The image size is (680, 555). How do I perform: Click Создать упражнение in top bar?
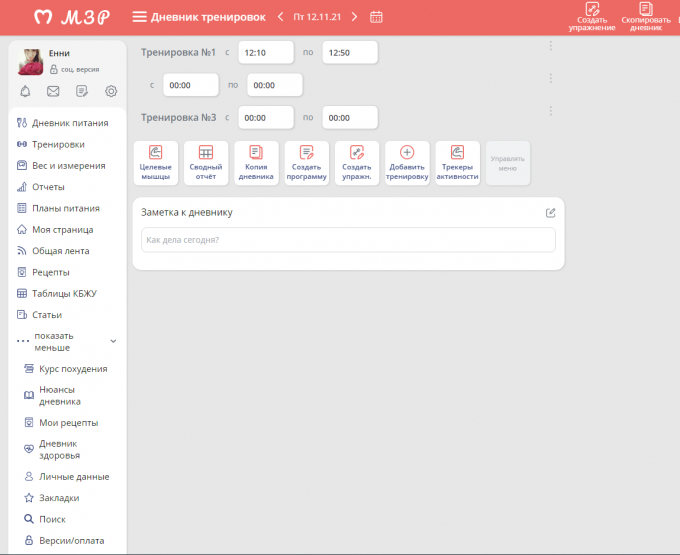592,16
